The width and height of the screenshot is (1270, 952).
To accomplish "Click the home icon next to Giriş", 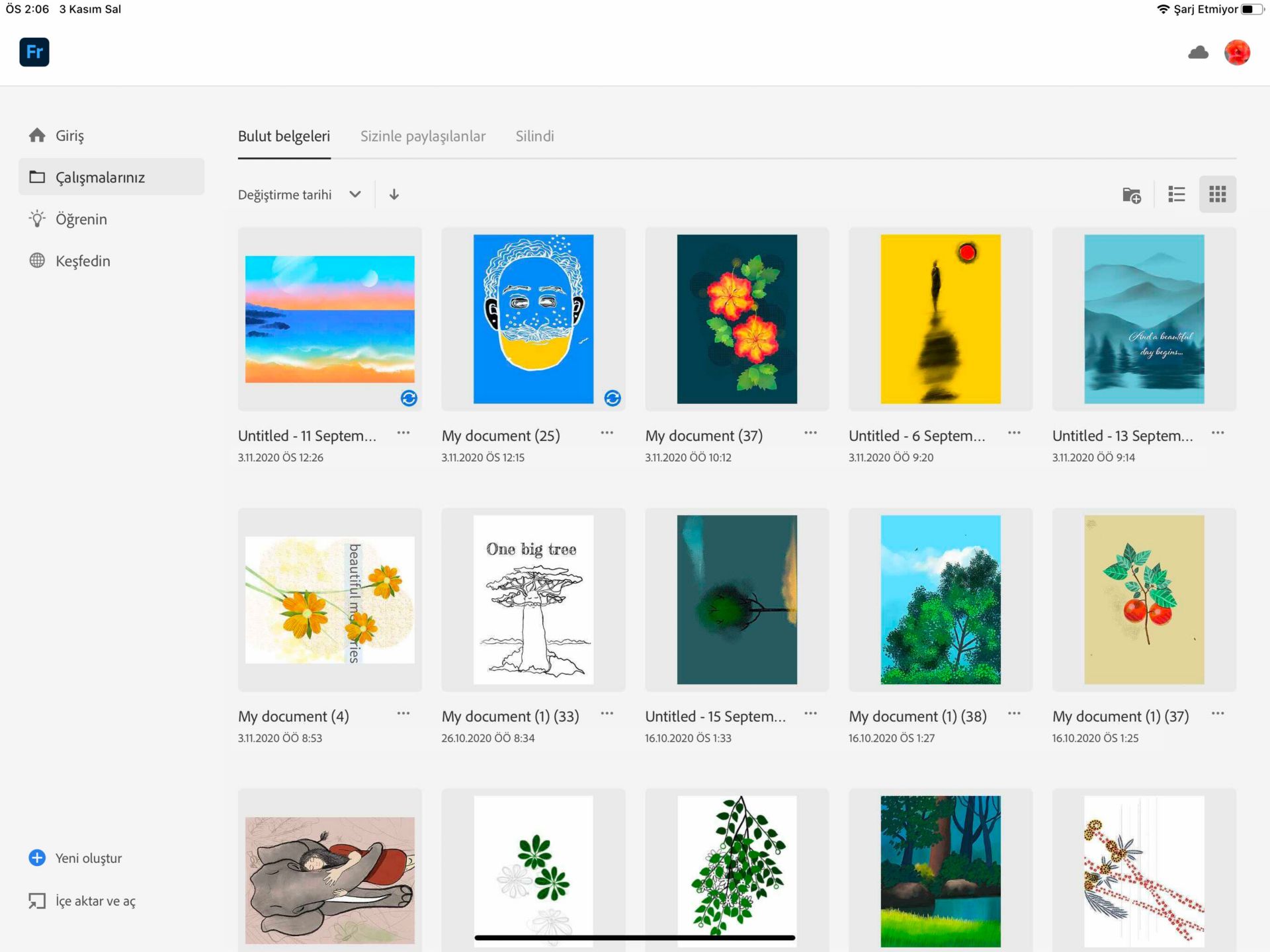I will (x=37, y=136).
